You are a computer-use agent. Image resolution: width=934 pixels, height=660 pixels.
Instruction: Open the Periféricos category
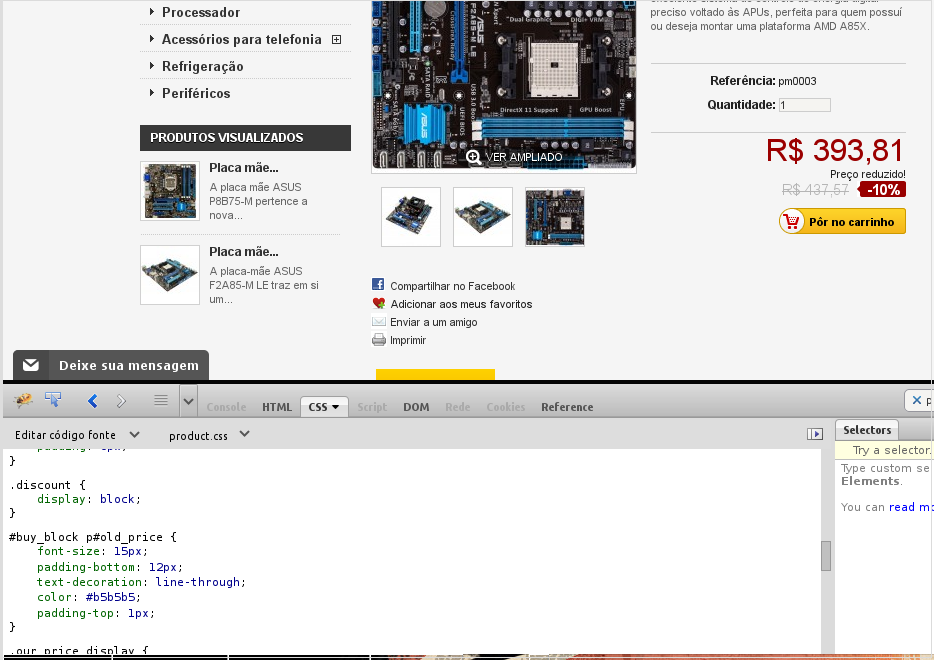(196, 94)
